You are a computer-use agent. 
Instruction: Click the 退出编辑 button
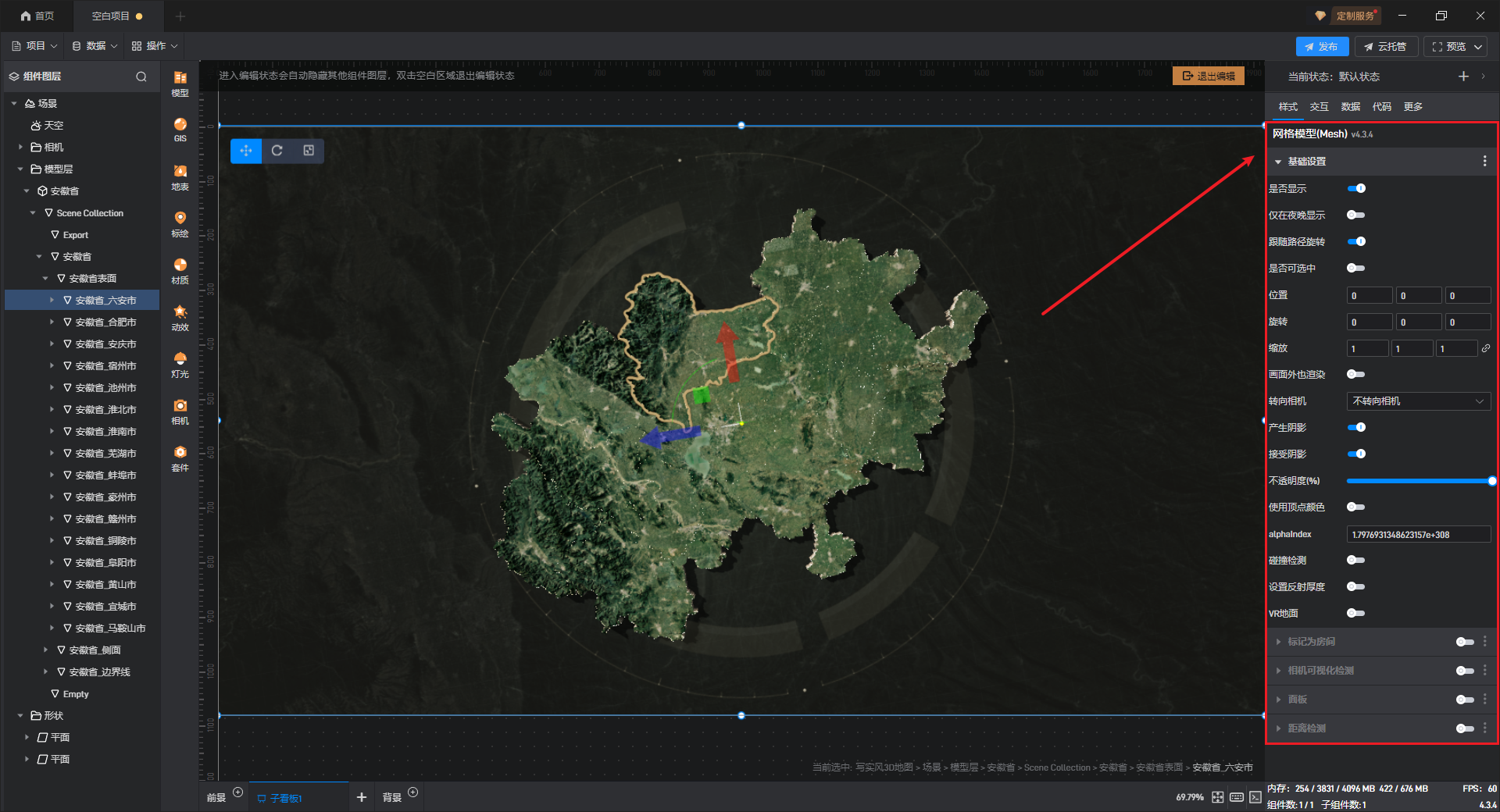(1209, 76)
